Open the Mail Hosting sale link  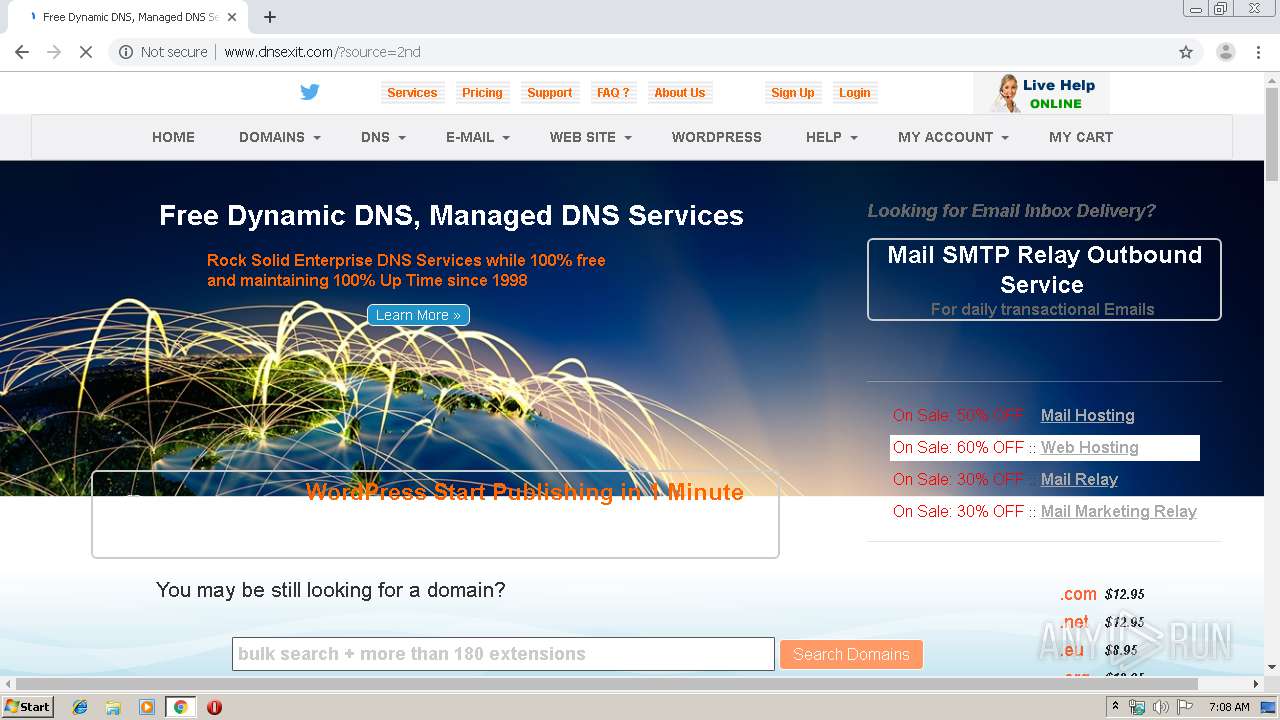[x=1087, y=415]
